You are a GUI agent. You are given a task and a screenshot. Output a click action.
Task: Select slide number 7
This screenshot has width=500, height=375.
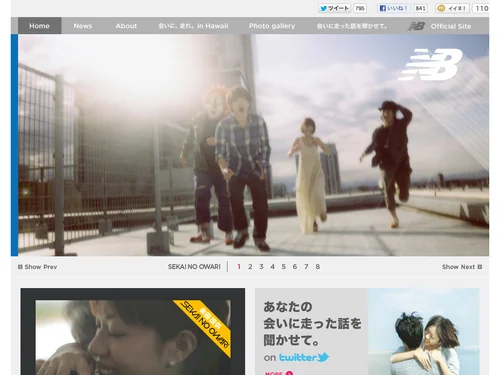point(306,267)
